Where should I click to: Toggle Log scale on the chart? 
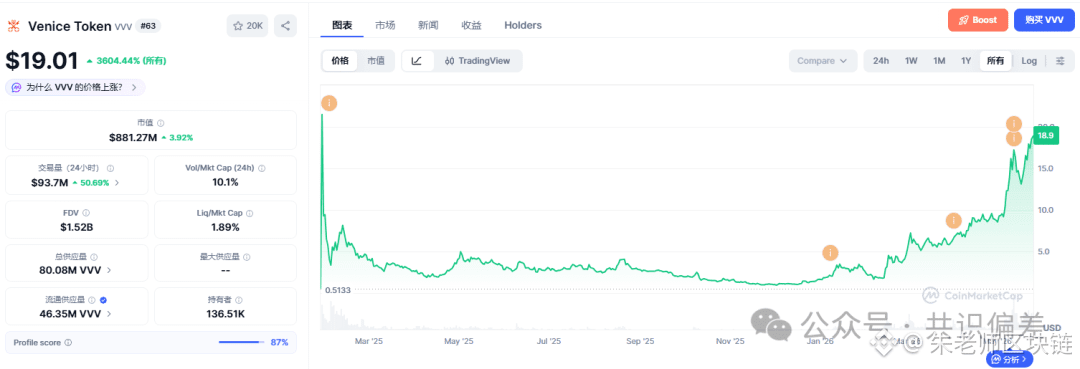pos(1029,61)
